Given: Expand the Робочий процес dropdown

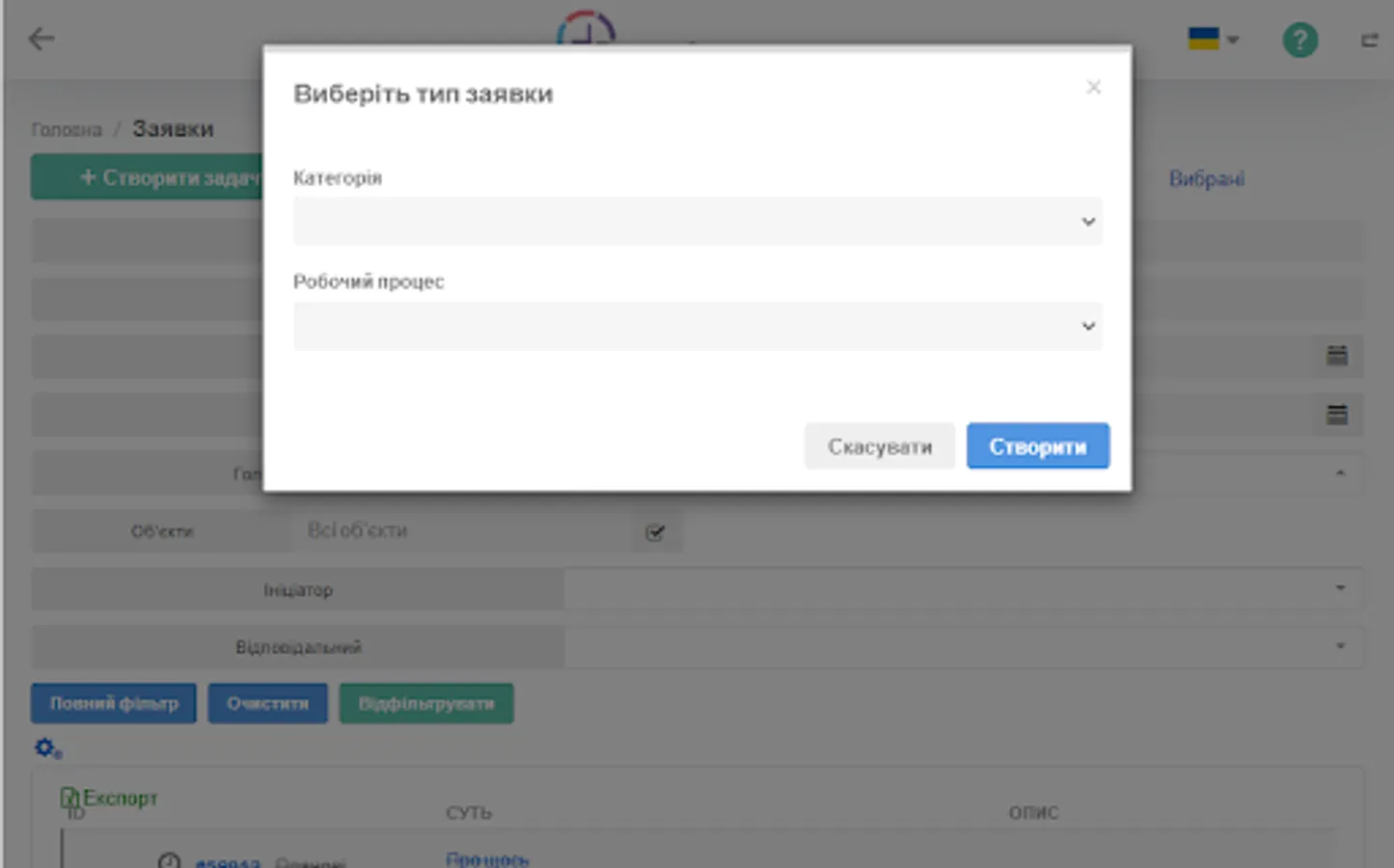Looking at the screenshot, I should tap(697, 326).
